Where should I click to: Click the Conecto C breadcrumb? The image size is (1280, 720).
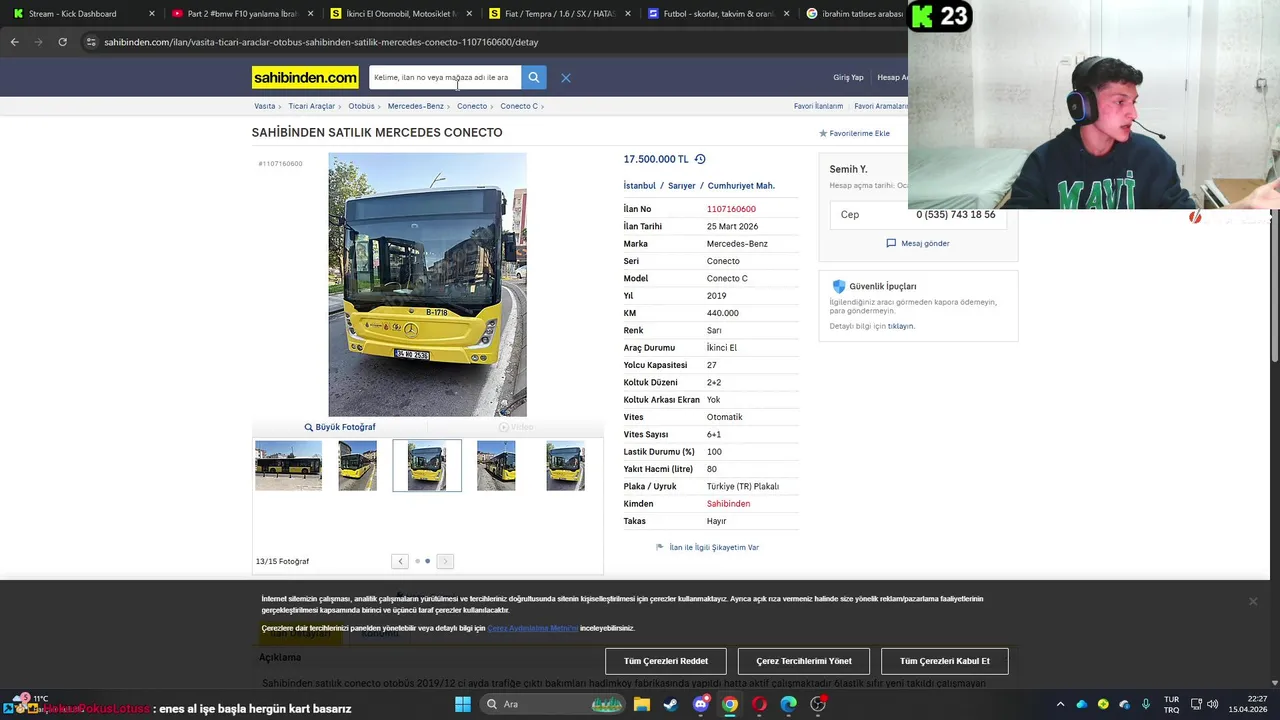pyautogui.click(x=519, y=106)
